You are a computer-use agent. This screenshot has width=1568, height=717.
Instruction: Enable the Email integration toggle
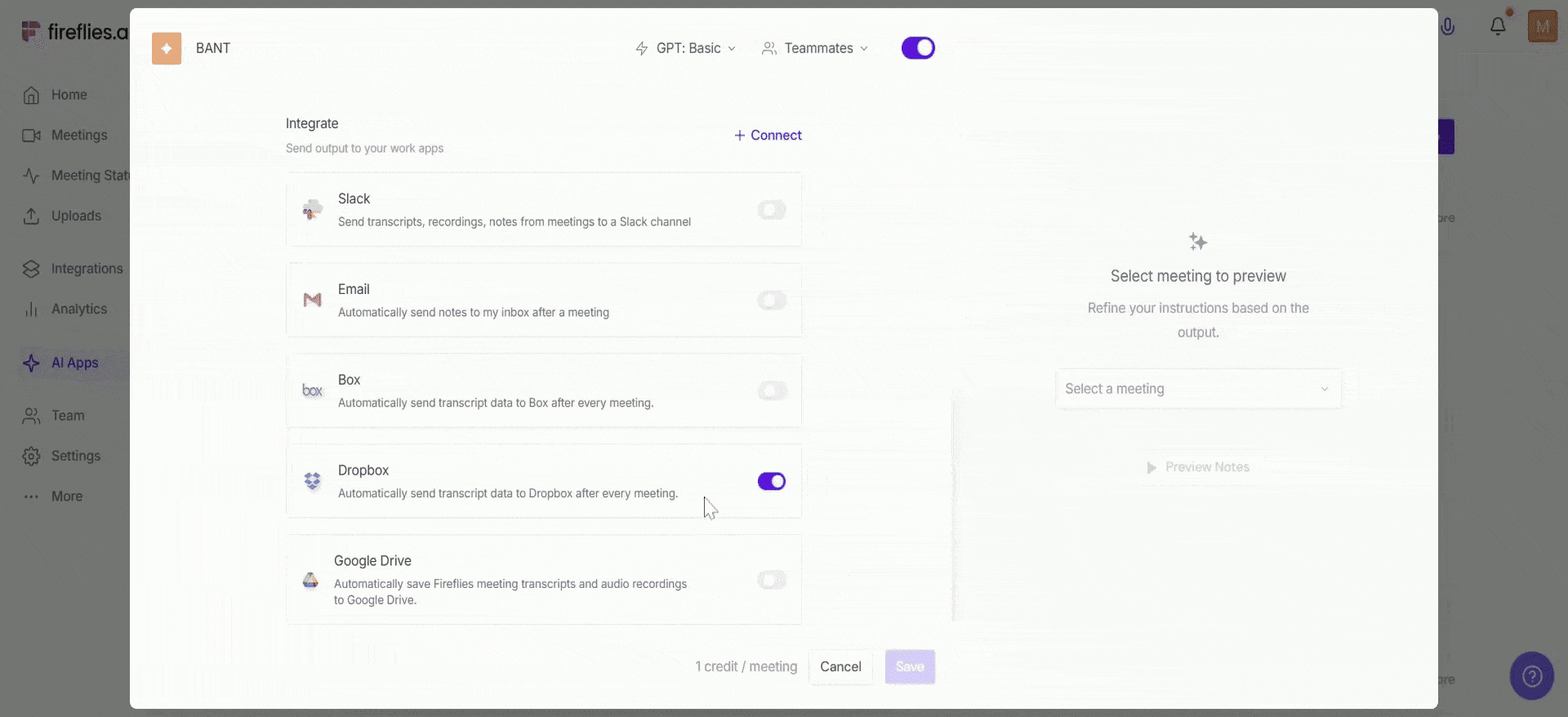pos(772,301)
